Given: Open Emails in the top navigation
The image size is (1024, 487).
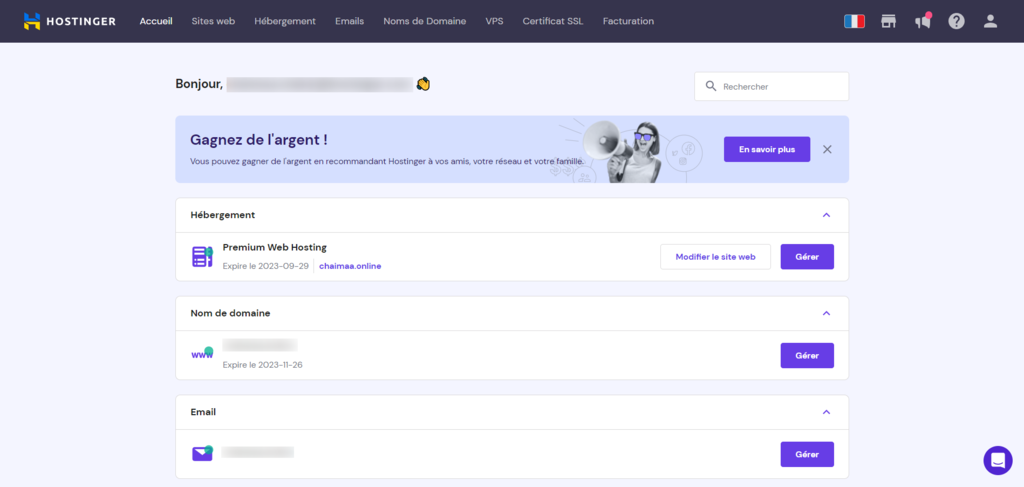Looking at the screenshot, I should 349,21.
